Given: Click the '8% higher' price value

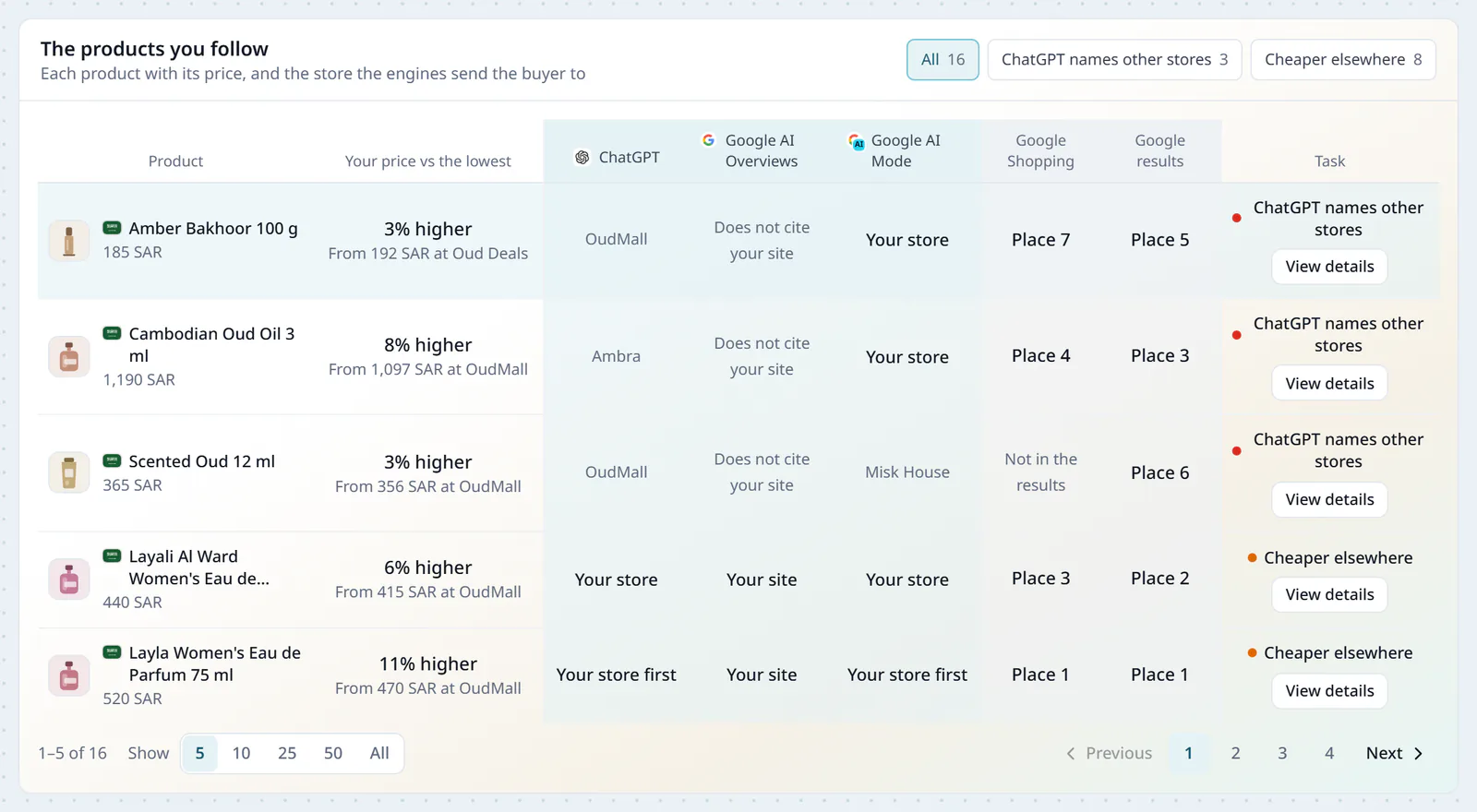Looking at the screenshot, I should point(428,345).
